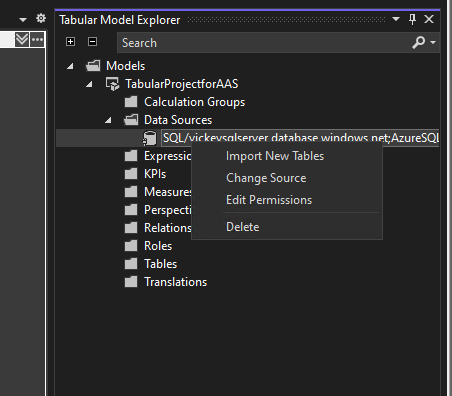Toggle auto hide pin for Tabular Model Explorer
Viewport: 452px width, 396px height.
tap(412, 19)
